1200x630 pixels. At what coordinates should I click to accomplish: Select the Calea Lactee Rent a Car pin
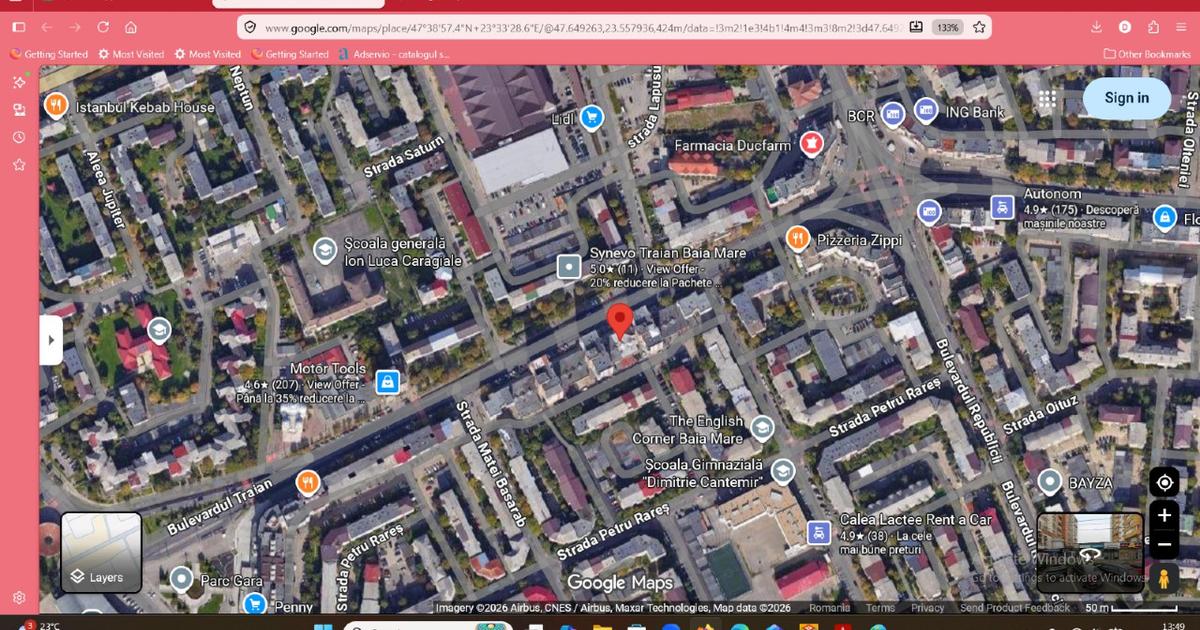(x=819, y=531)
